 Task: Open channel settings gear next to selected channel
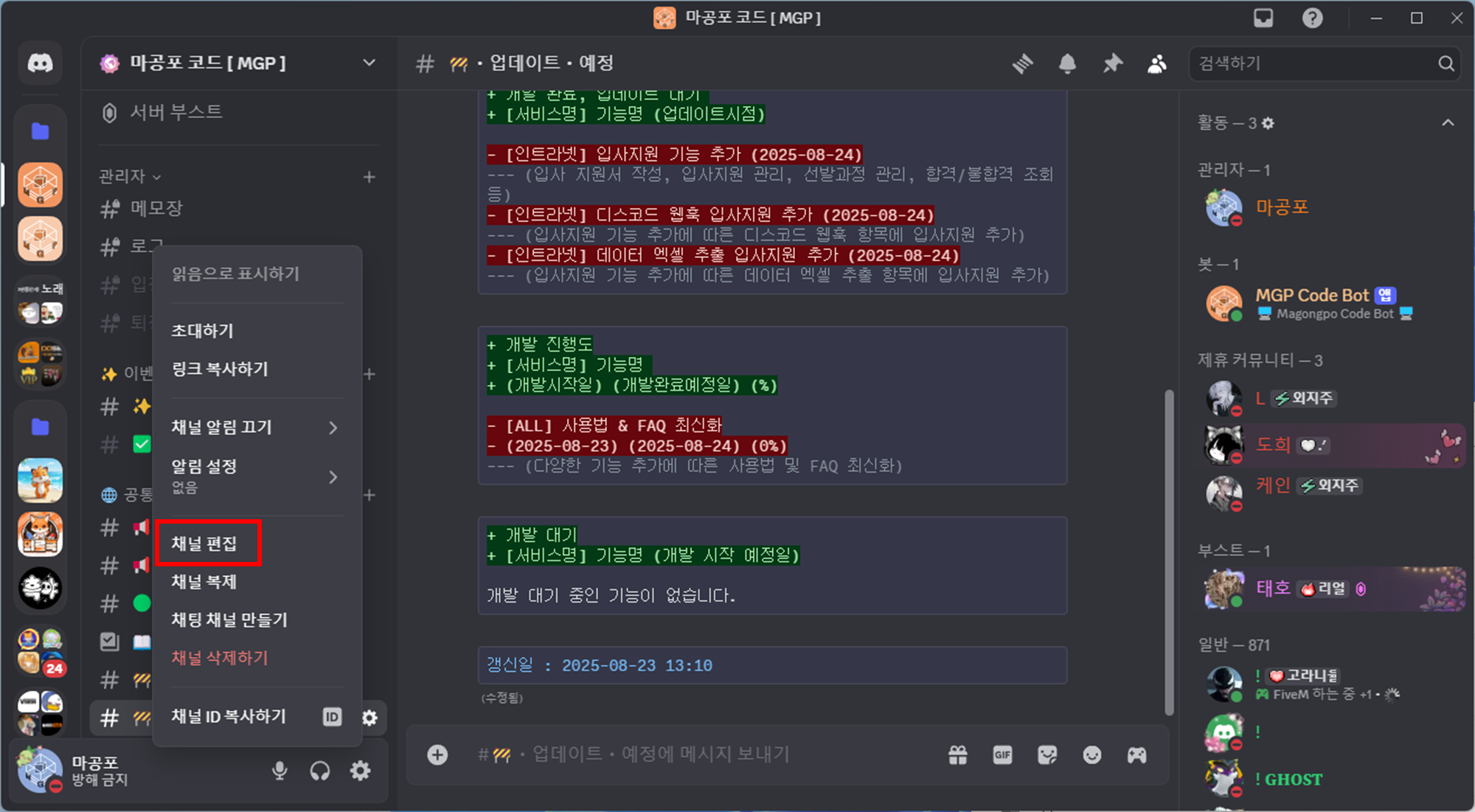pyautogui.click(x=369, y=718)
